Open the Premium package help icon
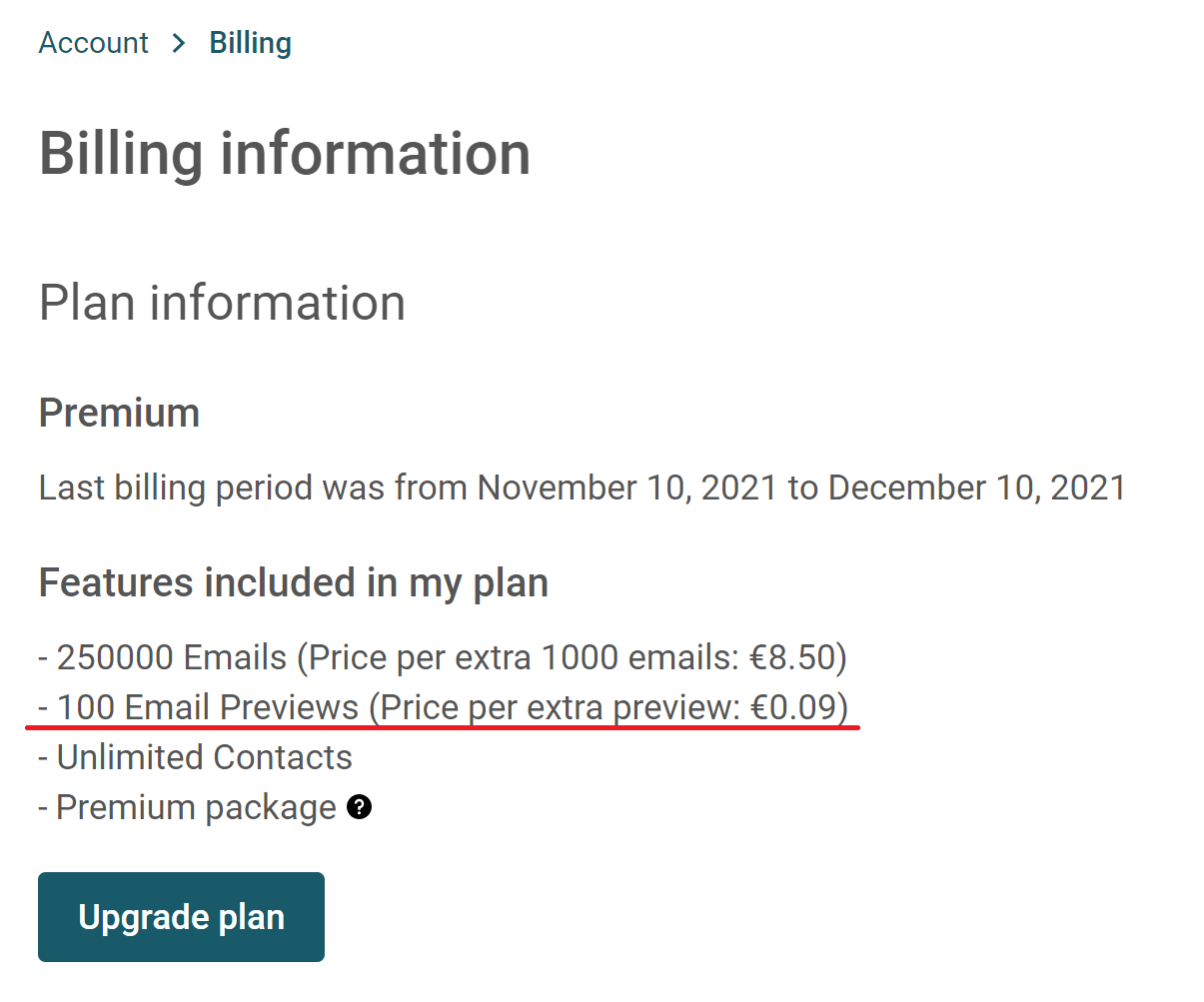Image resolution: width=1204 pixels, height=1002 pixels. [x=360, y=807]
